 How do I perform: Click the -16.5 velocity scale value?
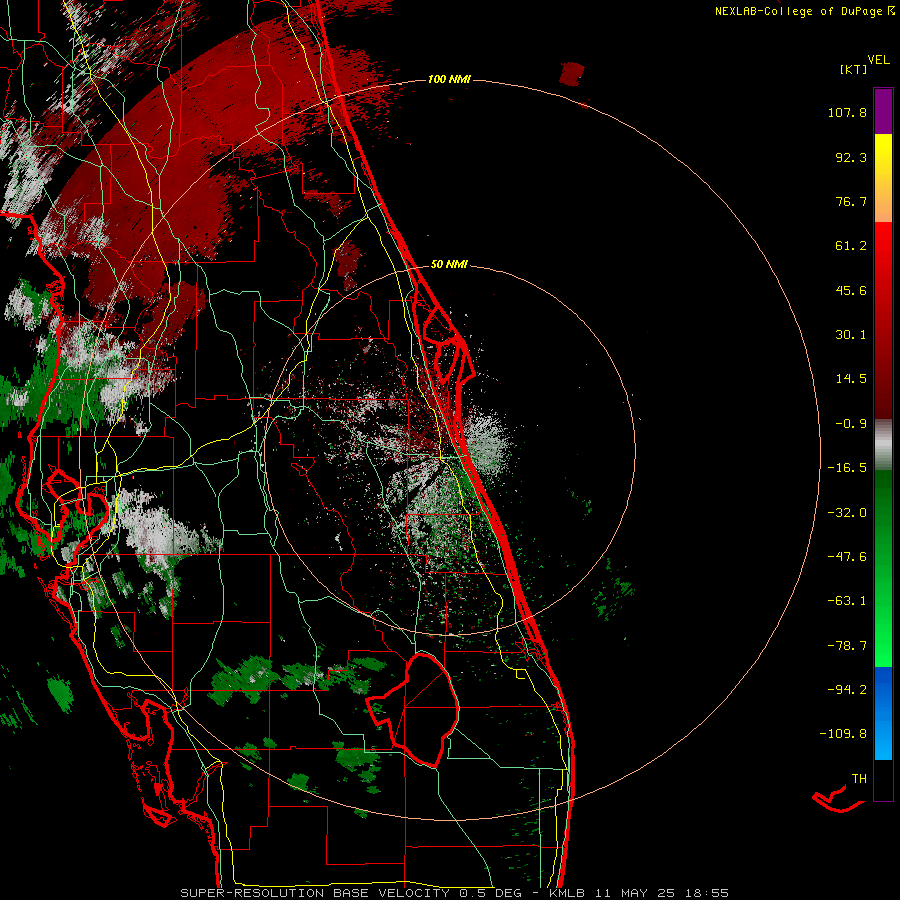pos(847,468)
